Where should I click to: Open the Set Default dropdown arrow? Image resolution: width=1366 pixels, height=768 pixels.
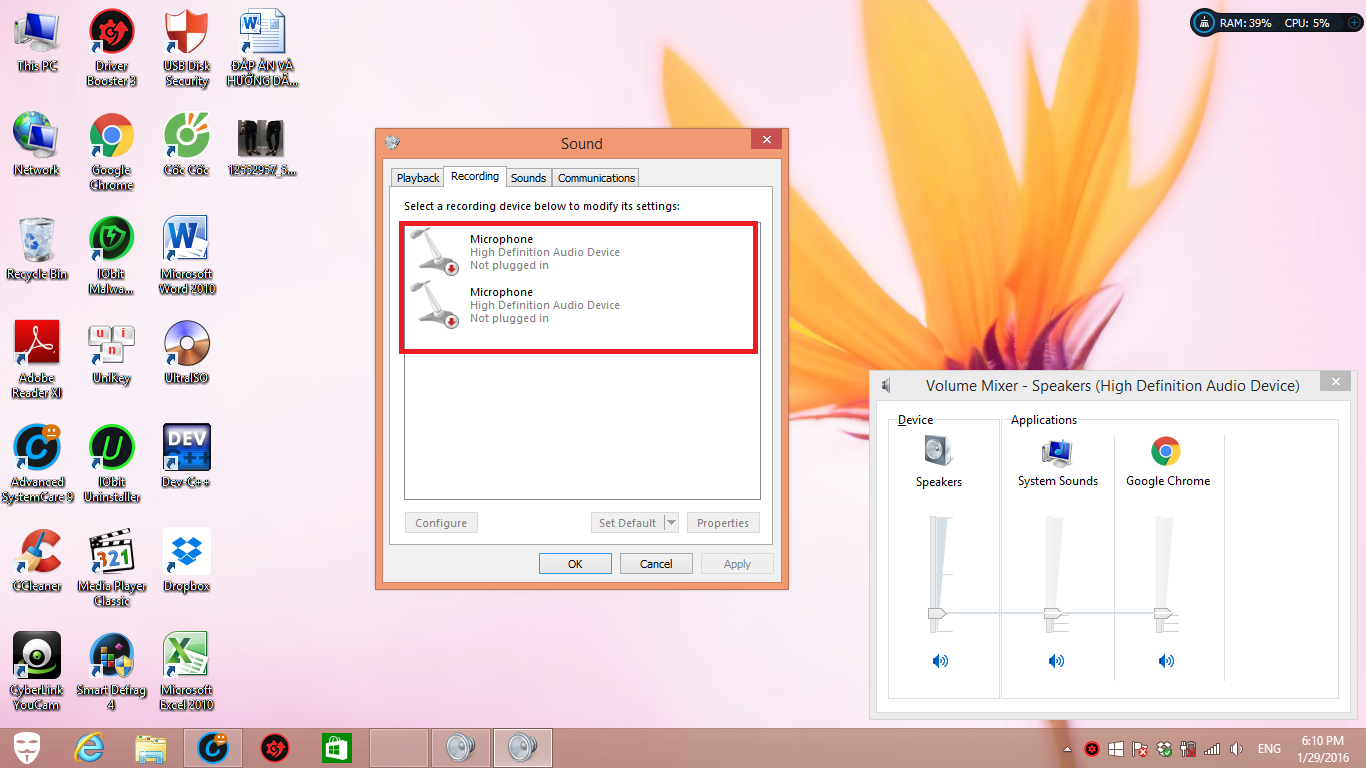tap(671, 523)
